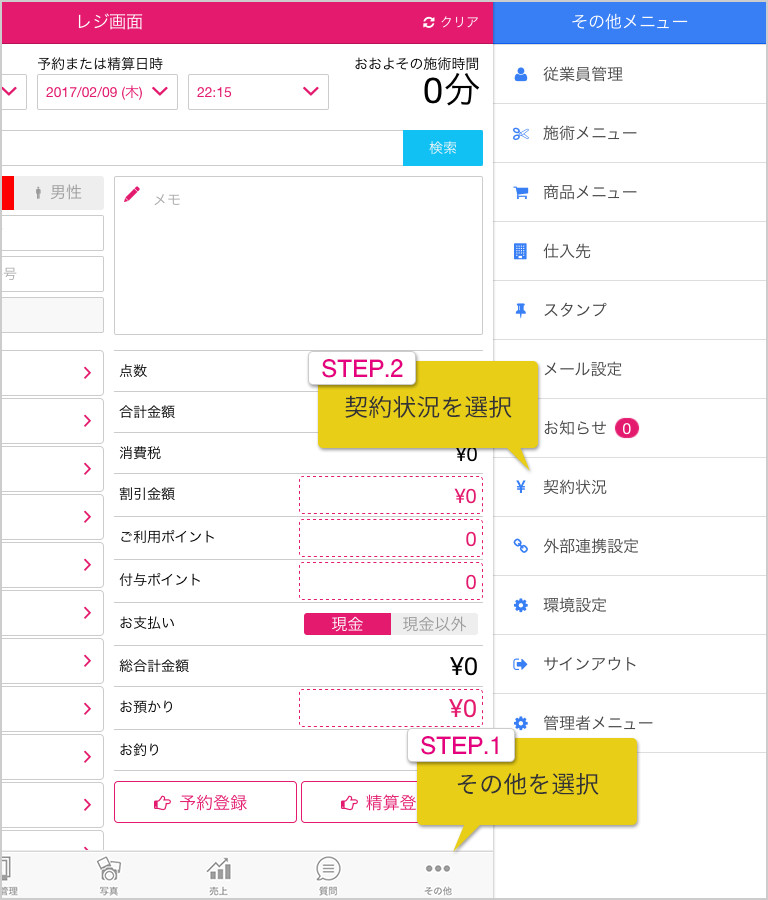Click the yen icon for 契約状況
Screen dimensions: 768x900
[521, 487]
